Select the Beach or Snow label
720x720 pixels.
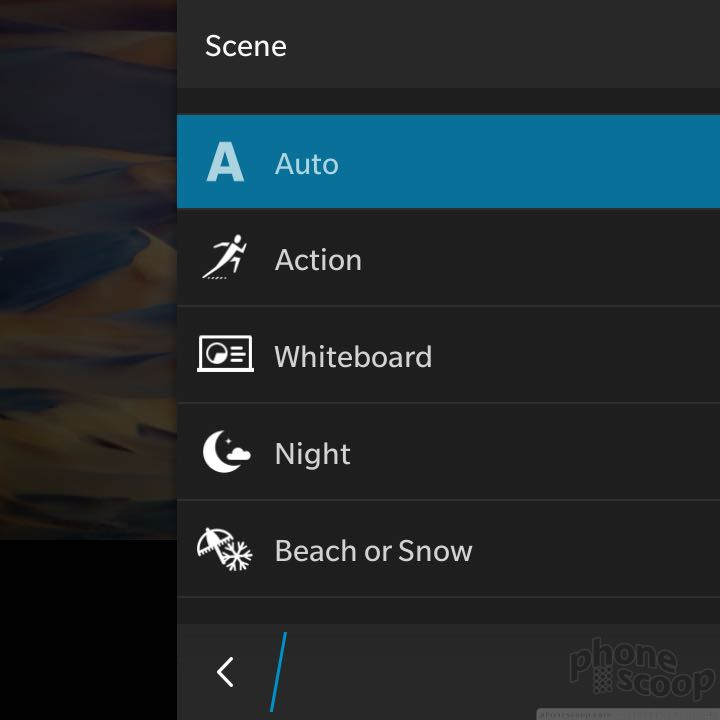pyautogui.click(x=373, y=551)
